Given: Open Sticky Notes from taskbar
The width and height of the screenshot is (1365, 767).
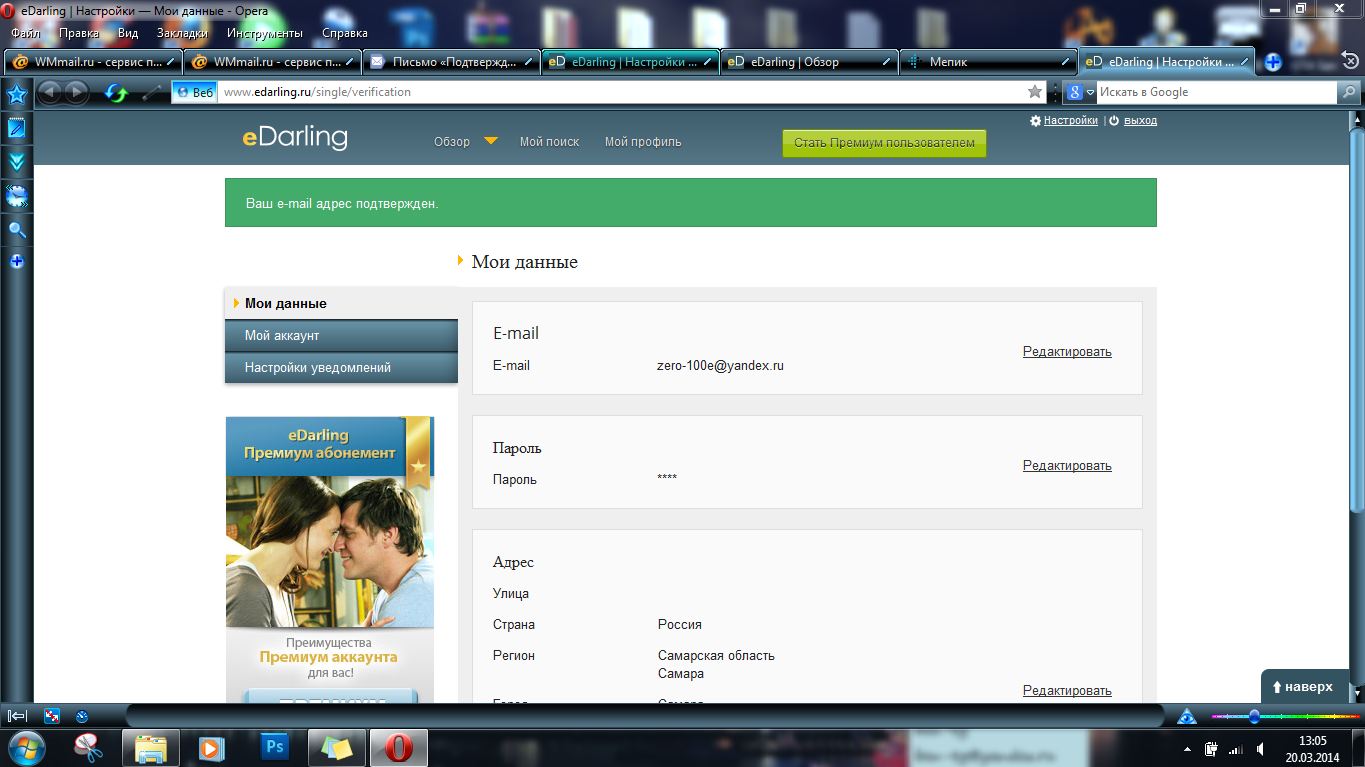Looking at the screenshot, I should click(x=337, y=748).
